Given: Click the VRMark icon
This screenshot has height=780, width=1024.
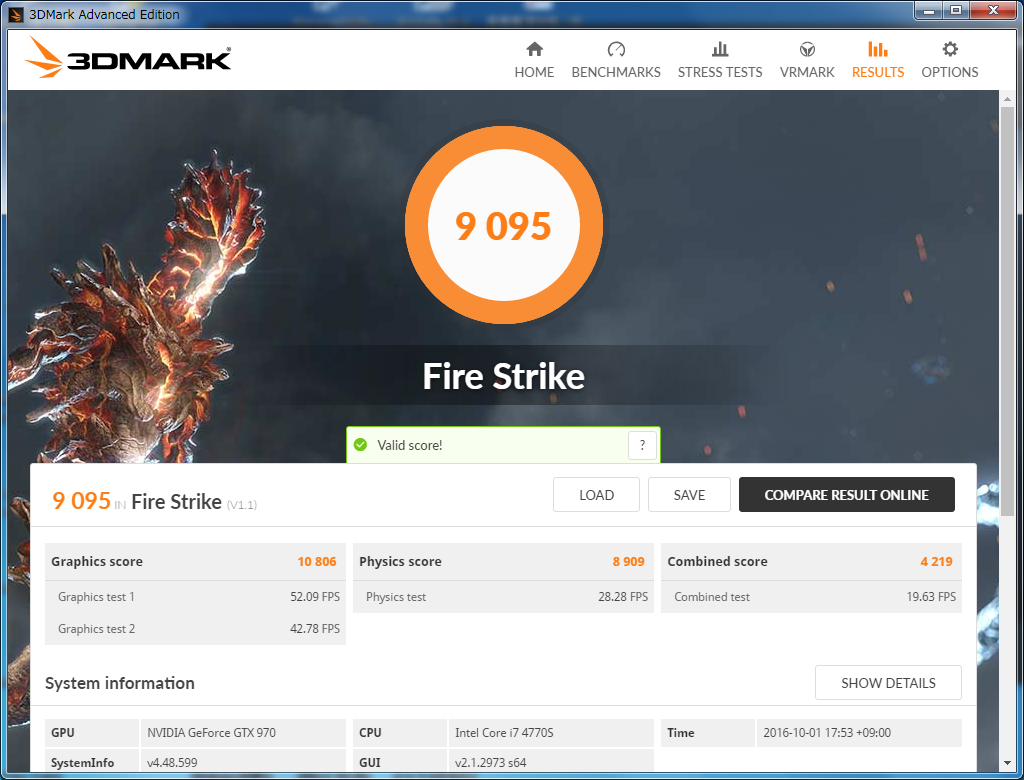Looking at the screenshot, I should [807, 49].
